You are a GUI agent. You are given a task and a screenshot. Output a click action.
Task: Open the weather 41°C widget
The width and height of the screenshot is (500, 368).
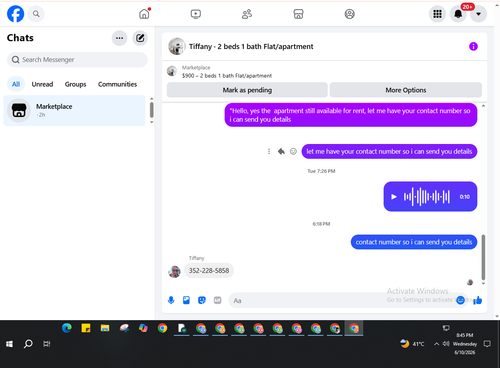point(412,344)
